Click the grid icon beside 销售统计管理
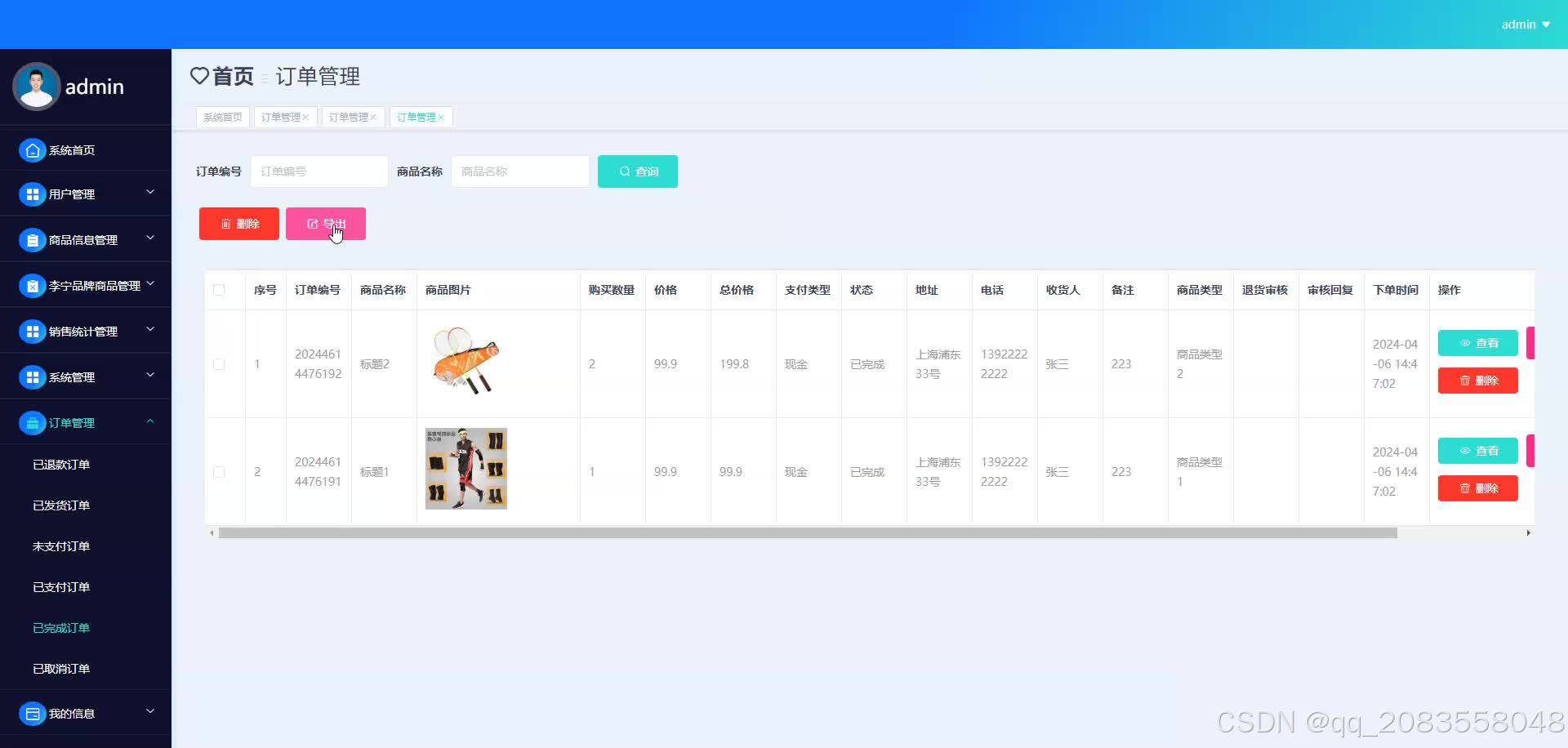This screenshot has height=748, width=1568. click(32, 332)
